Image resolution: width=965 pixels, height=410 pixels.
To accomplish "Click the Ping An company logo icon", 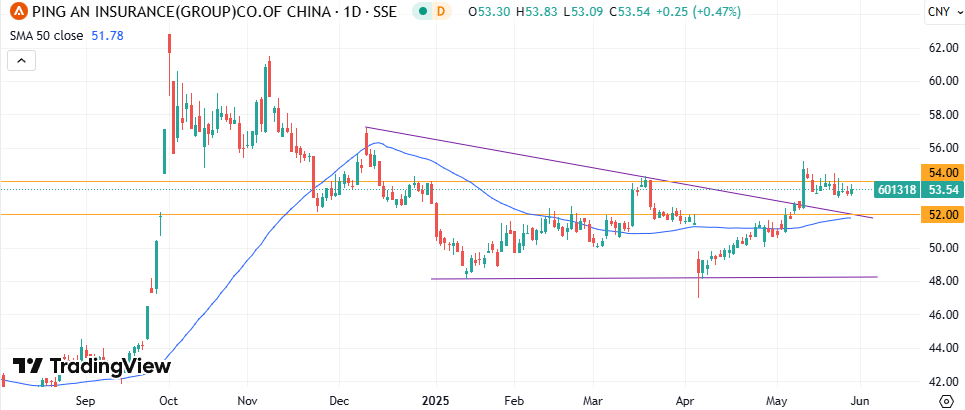I will point(20,11).
